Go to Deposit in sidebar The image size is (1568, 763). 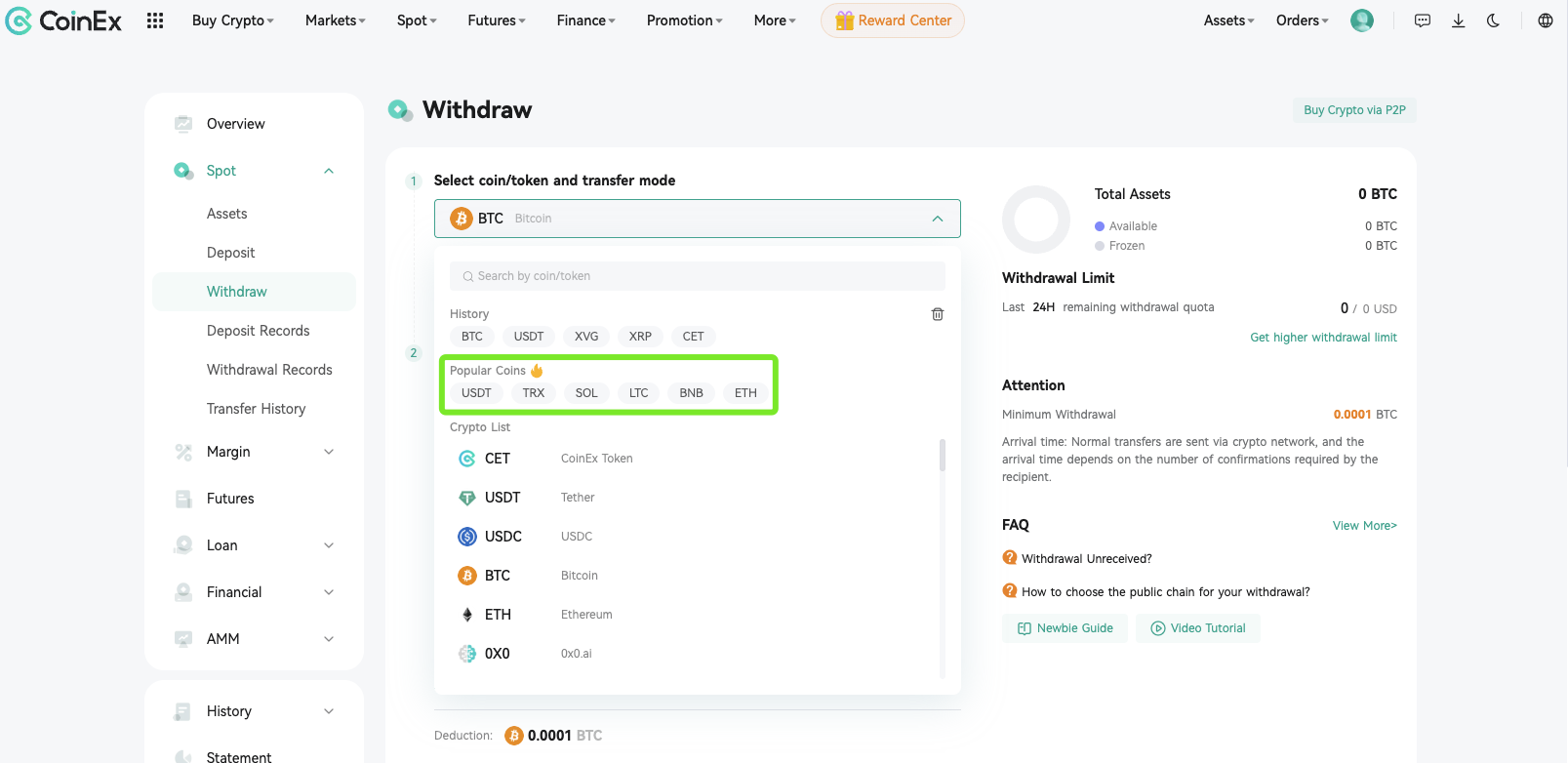pyautogui.click(x=230, y=253)
